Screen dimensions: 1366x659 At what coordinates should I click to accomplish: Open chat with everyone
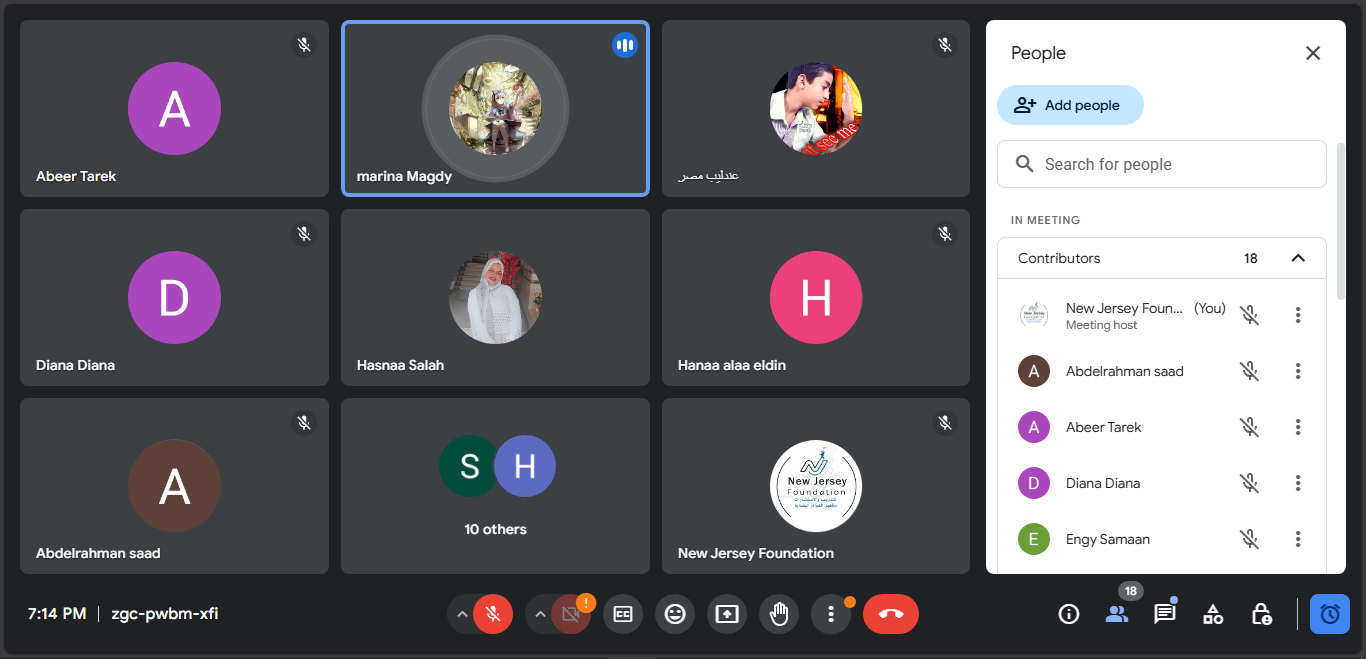tap(1165, 614)
